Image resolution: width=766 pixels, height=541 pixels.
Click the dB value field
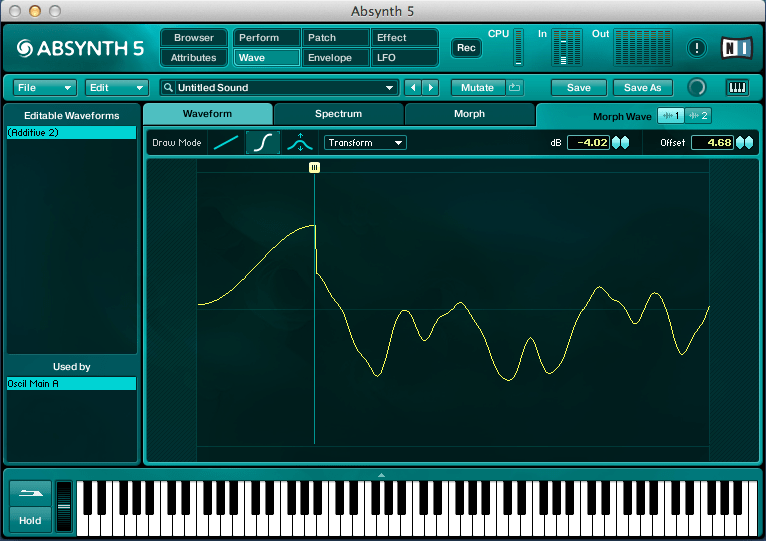[588, 143]
